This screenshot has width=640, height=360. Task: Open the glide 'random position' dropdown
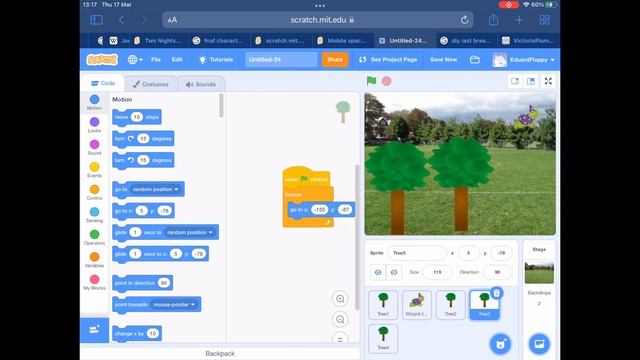(x=190, y=232)
